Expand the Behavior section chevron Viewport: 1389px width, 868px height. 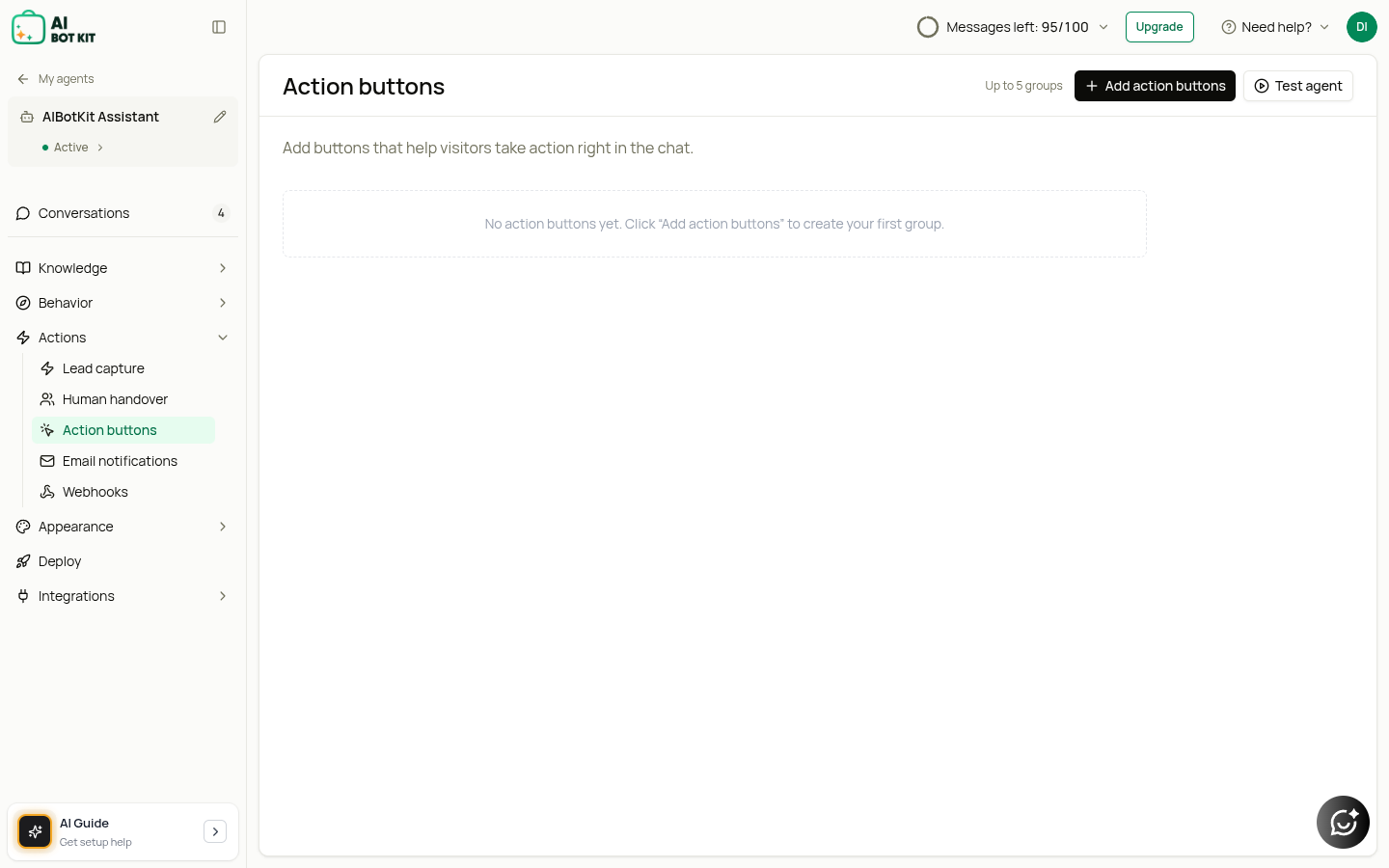(x=223, y=303)
